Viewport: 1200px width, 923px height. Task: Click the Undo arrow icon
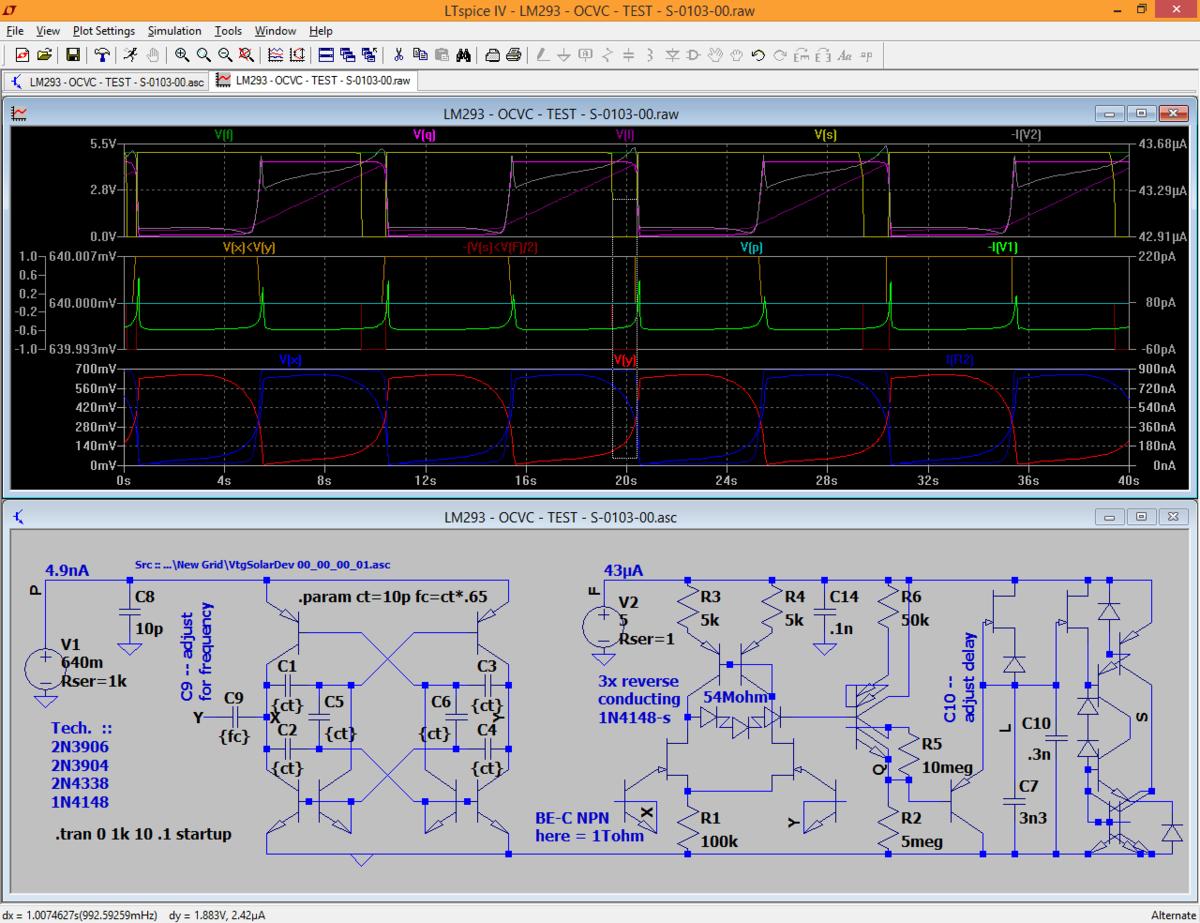tap(758, 55)
